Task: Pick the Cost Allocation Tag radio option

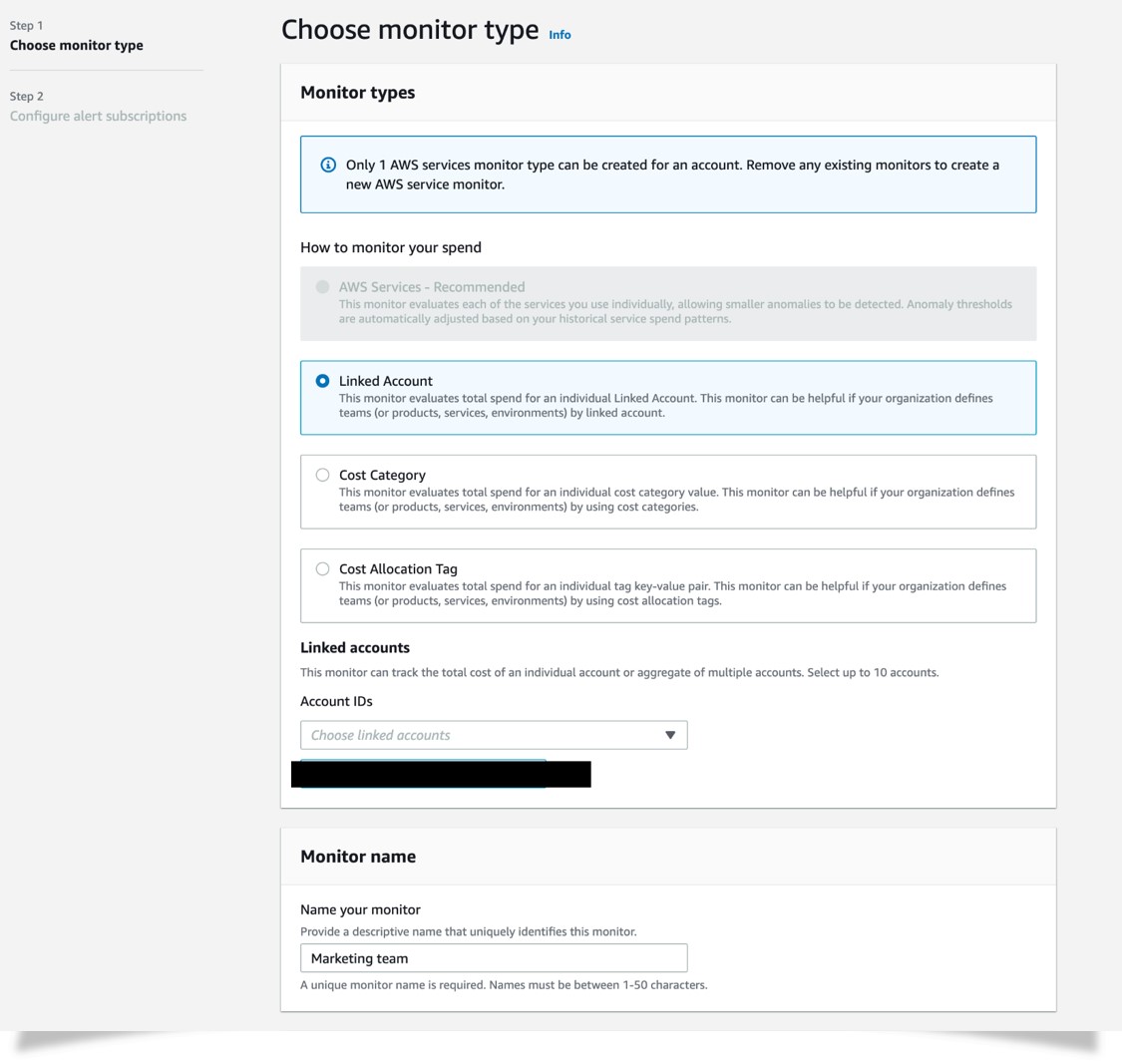Action: [x=323, y=568]
